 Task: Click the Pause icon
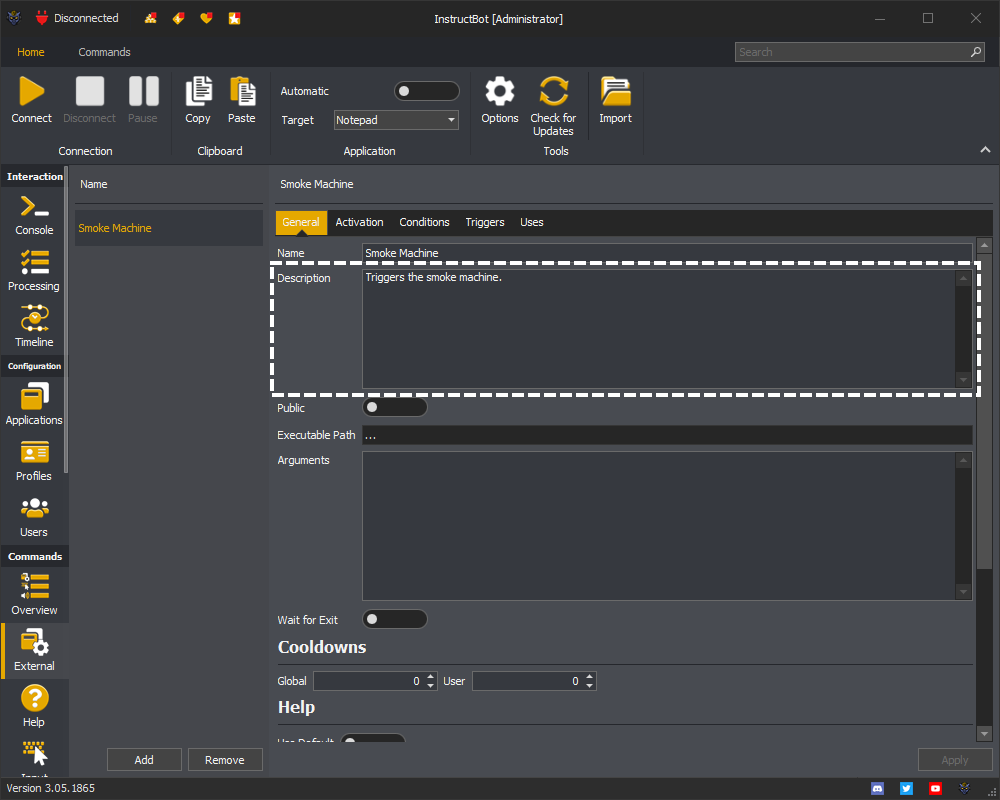(143, 91)
